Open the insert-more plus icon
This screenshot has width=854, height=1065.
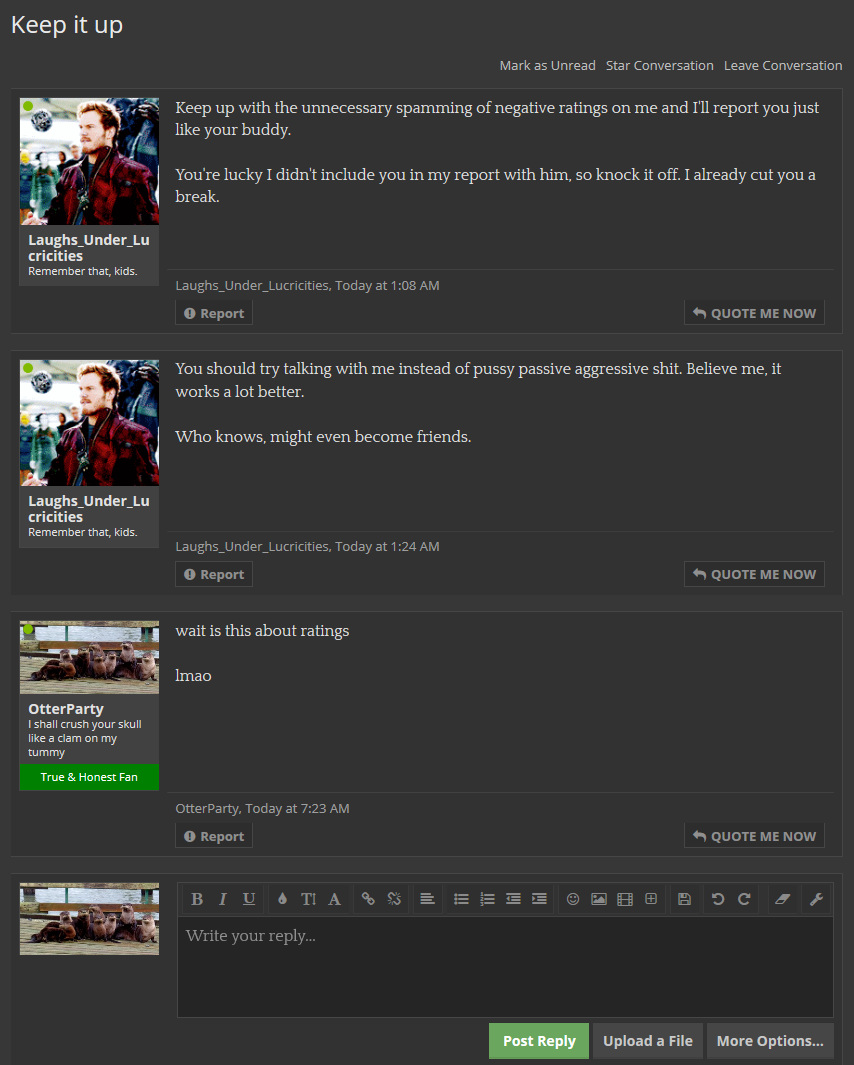(x=651, y=899)
